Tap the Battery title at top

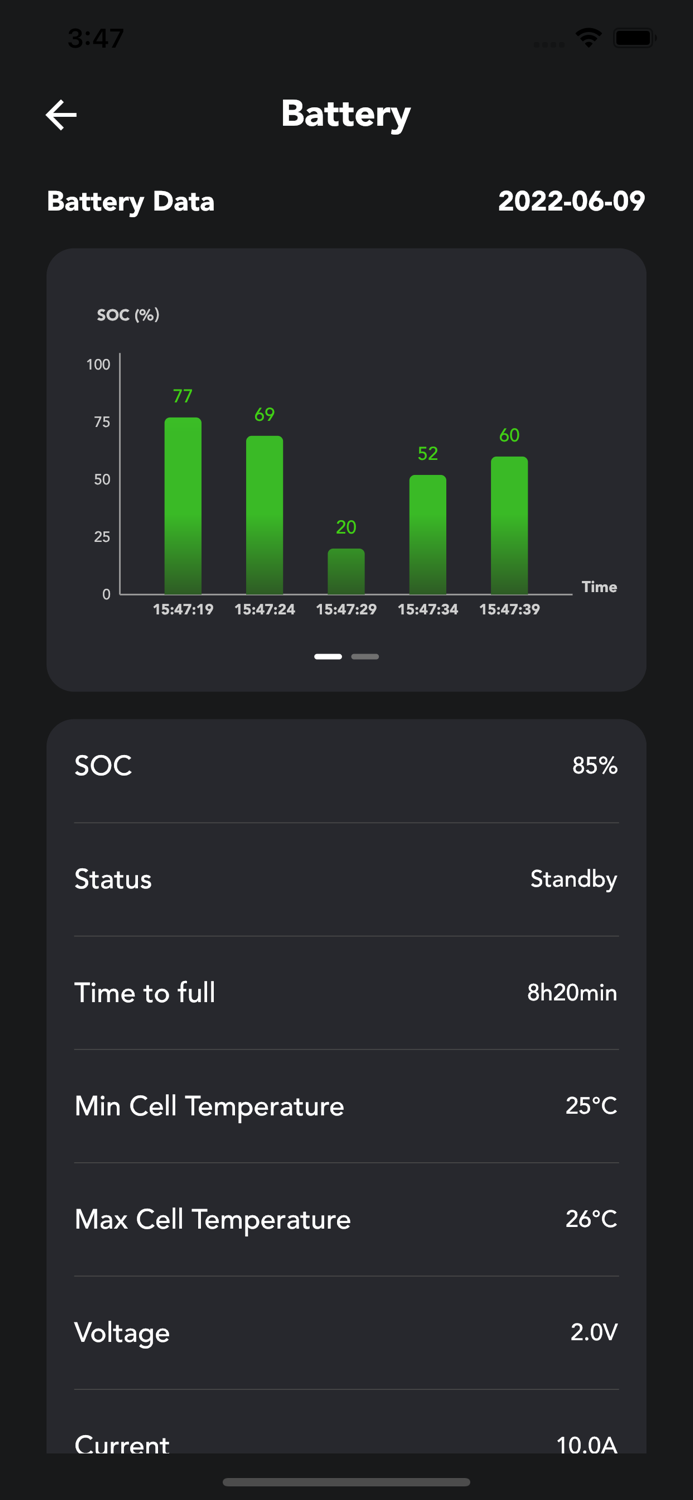coord(345,114)
